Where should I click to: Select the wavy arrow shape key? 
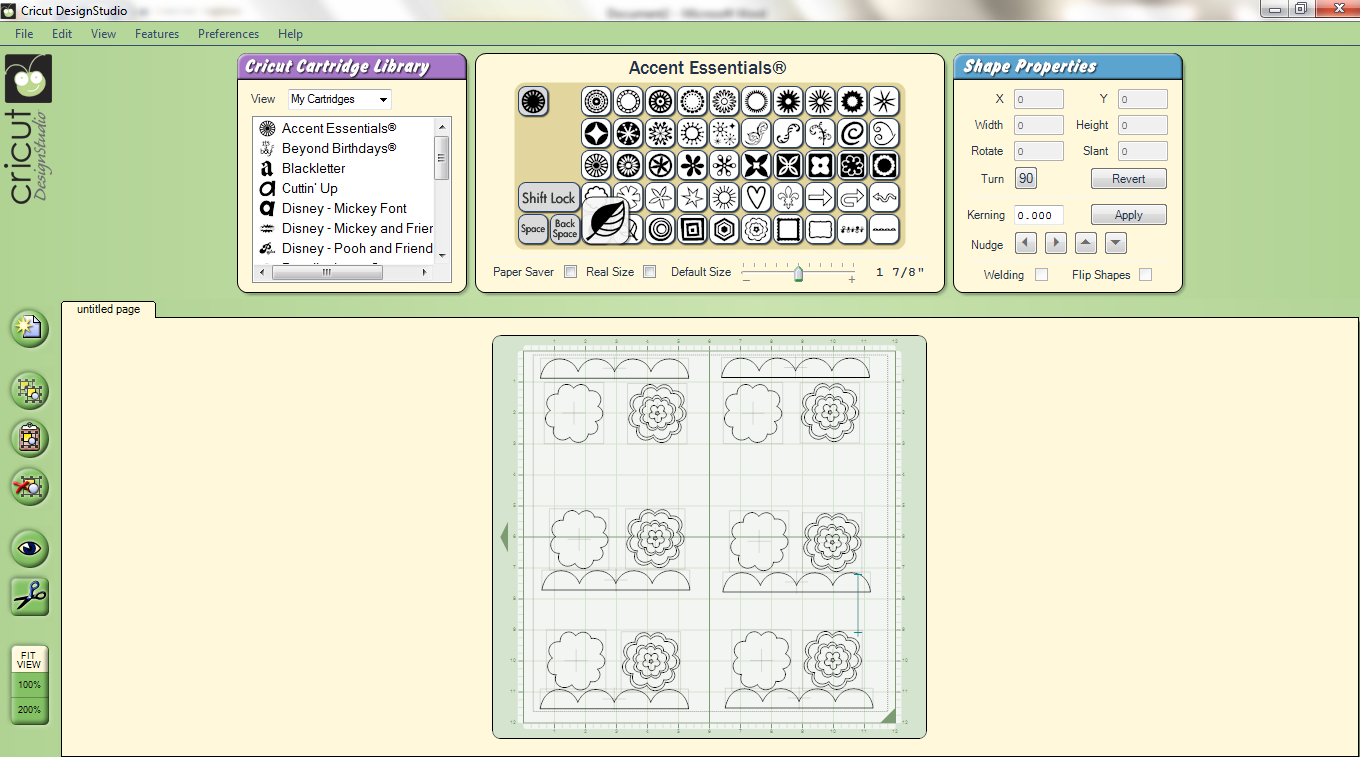884,197
